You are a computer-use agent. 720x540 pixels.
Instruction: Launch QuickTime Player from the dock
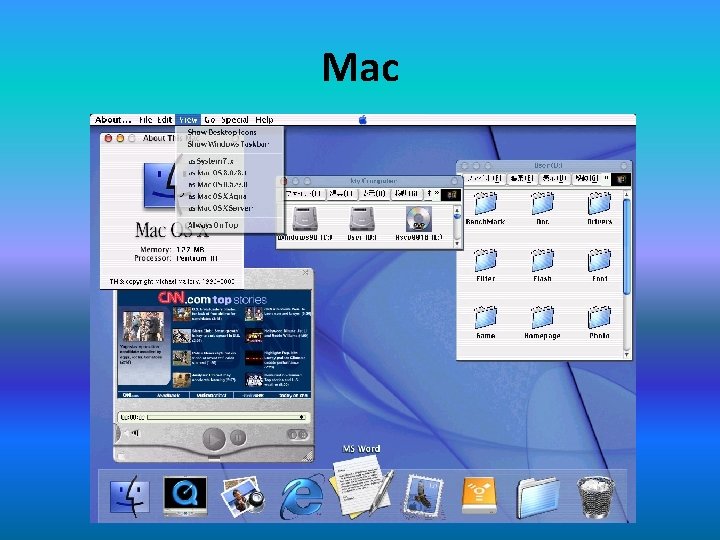pyautogui.click(x=185, y=496)
